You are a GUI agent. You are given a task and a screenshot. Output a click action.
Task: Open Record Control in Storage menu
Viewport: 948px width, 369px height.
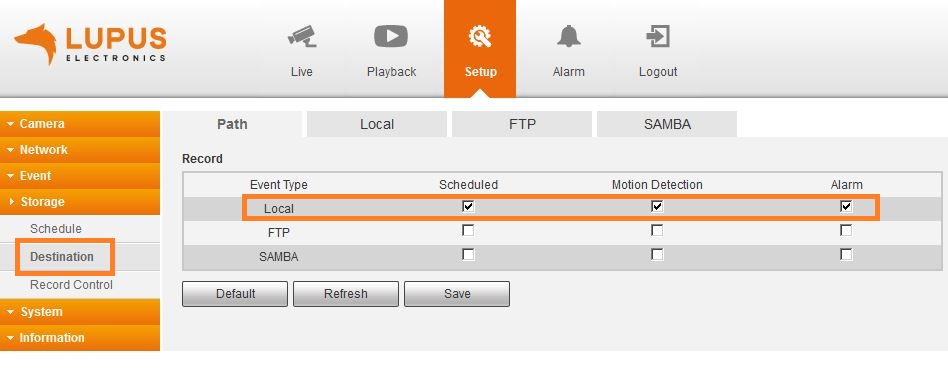(x=71, y=284)
